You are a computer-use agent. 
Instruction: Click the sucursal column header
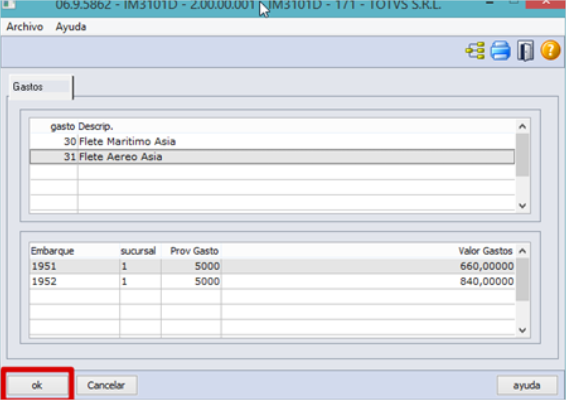[x=140, y=251]
